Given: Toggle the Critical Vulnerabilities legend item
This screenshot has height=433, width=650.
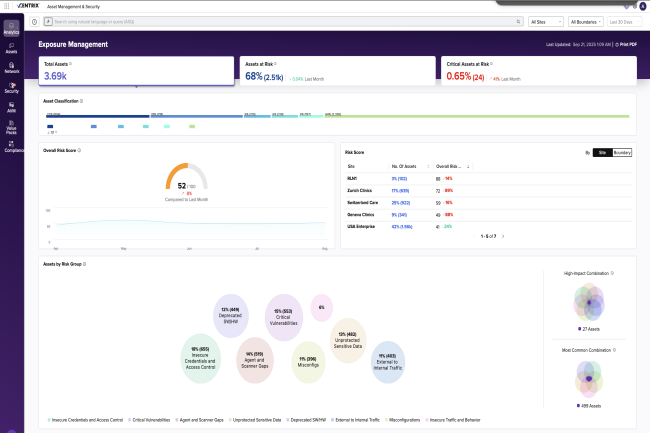Looking at the screenshot, I should 150,420.
